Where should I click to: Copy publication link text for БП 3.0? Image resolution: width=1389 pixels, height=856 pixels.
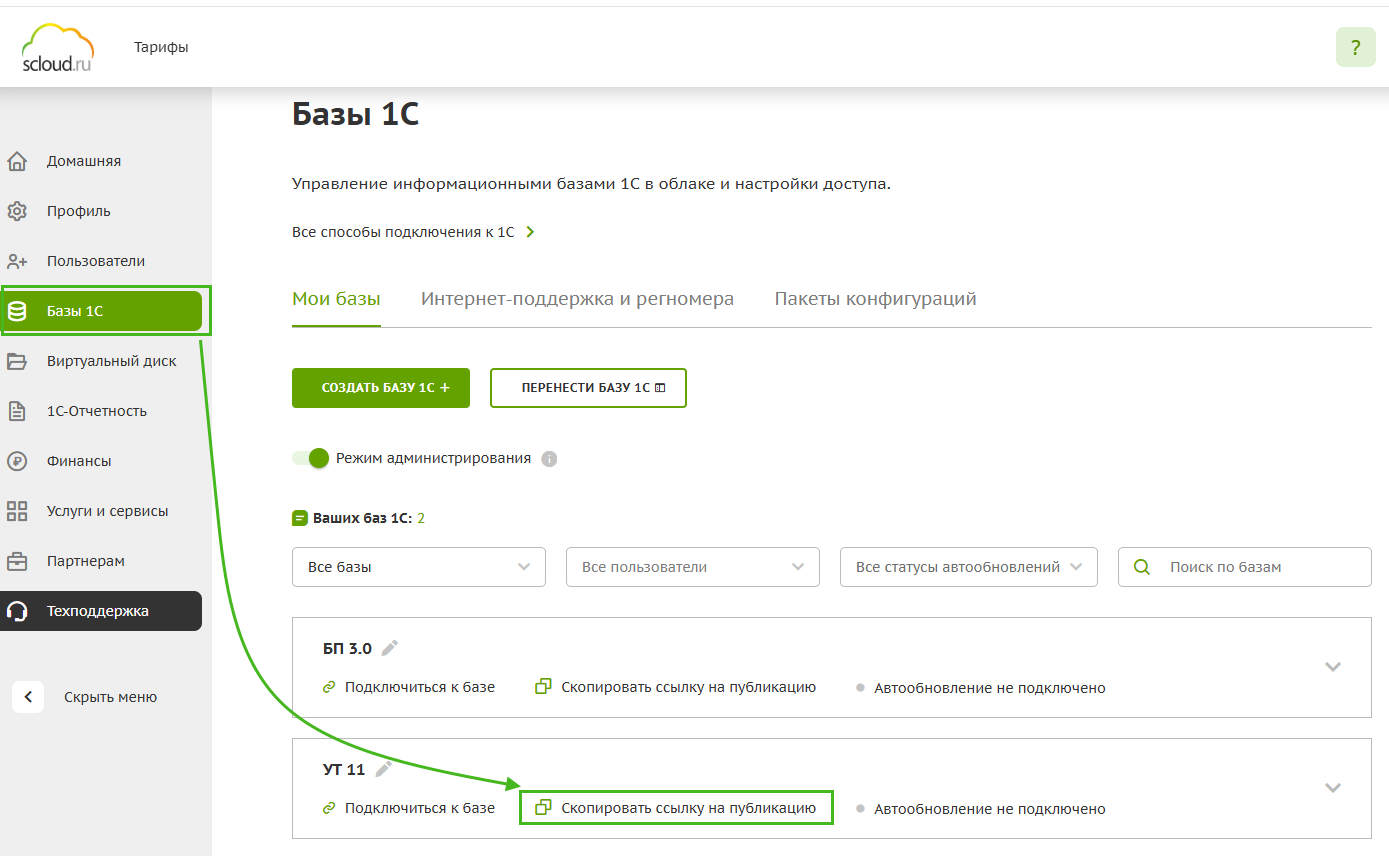point(689,688)
